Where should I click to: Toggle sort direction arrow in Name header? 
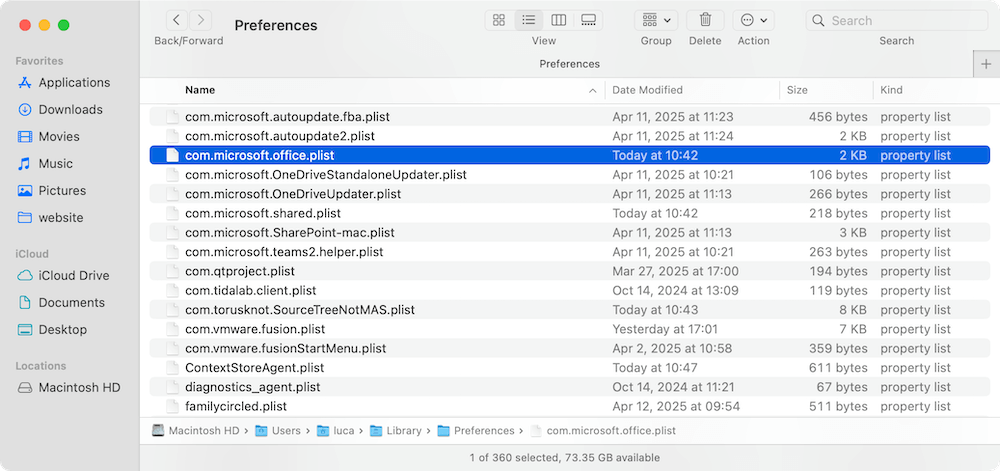tap(592, 91)
